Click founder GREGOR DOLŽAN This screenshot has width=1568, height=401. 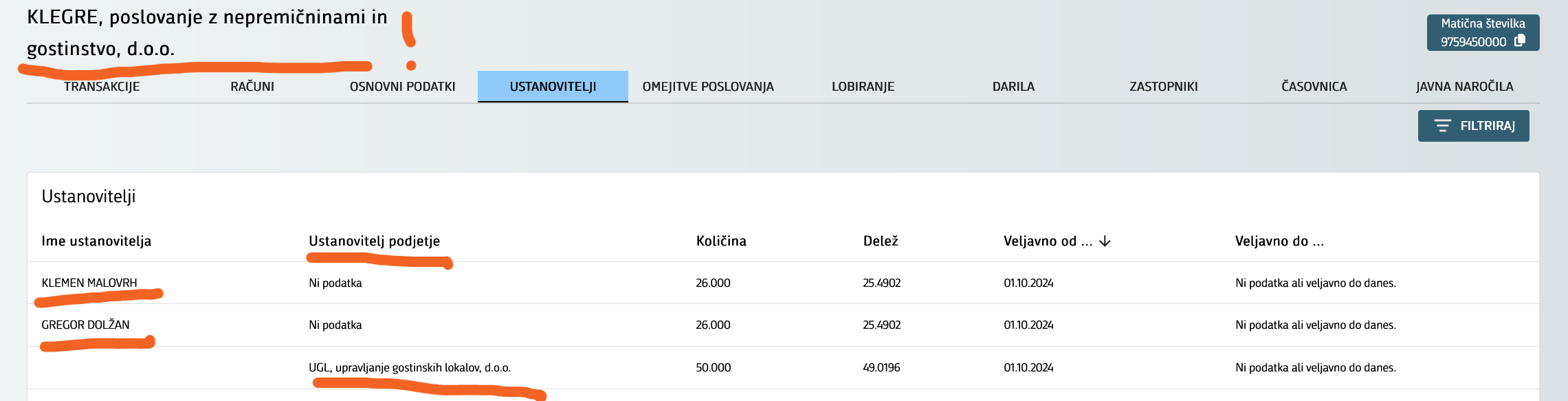coord(85,325)
